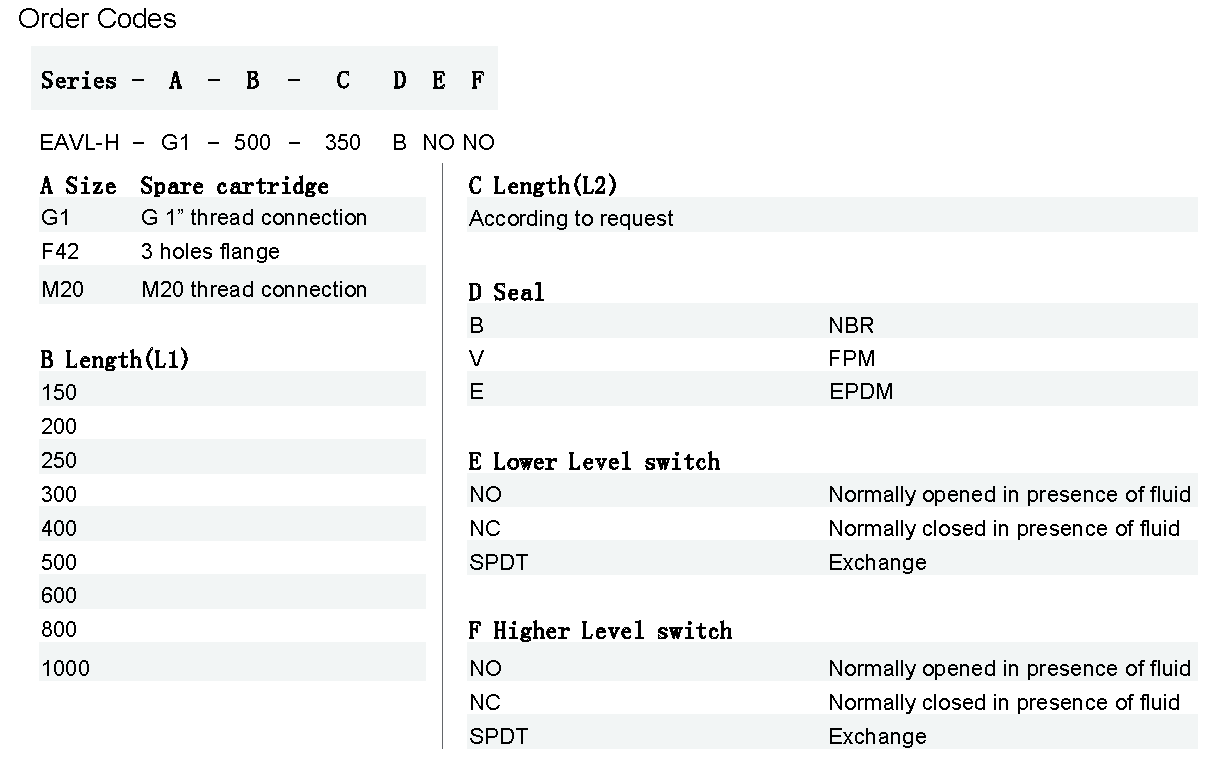The height and width of the screenshot is (769, 1218).
Task: Click the 800 length L1 value
Action: [x=59, y=629]
